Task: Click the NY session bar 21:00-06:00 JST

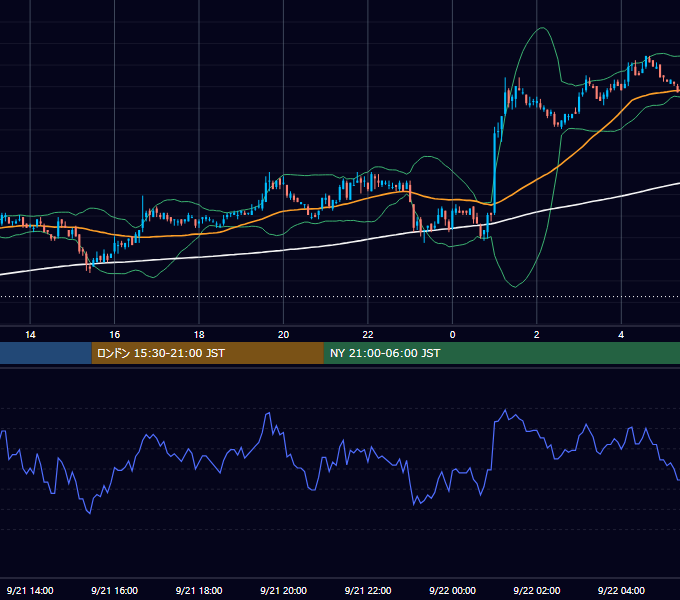Action: coord(502,353)
